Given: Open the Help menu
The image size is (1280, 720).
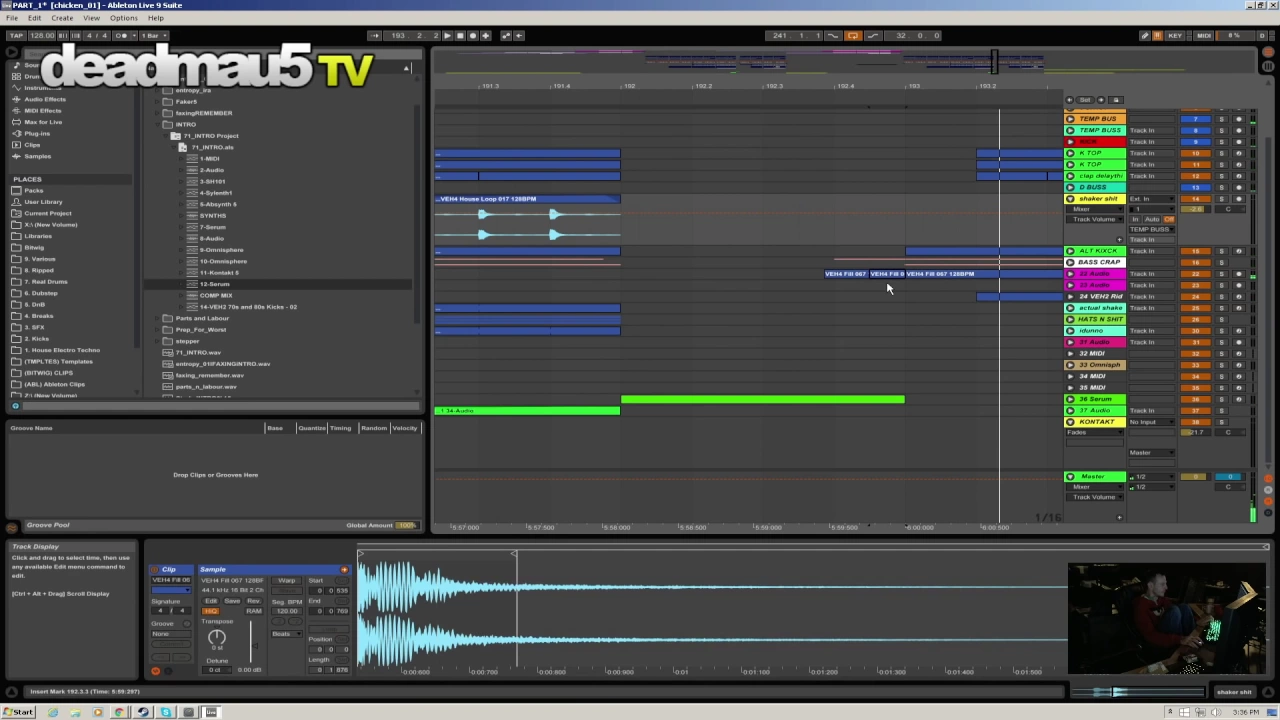Looking at the screenshot, I should pos(155,18).
